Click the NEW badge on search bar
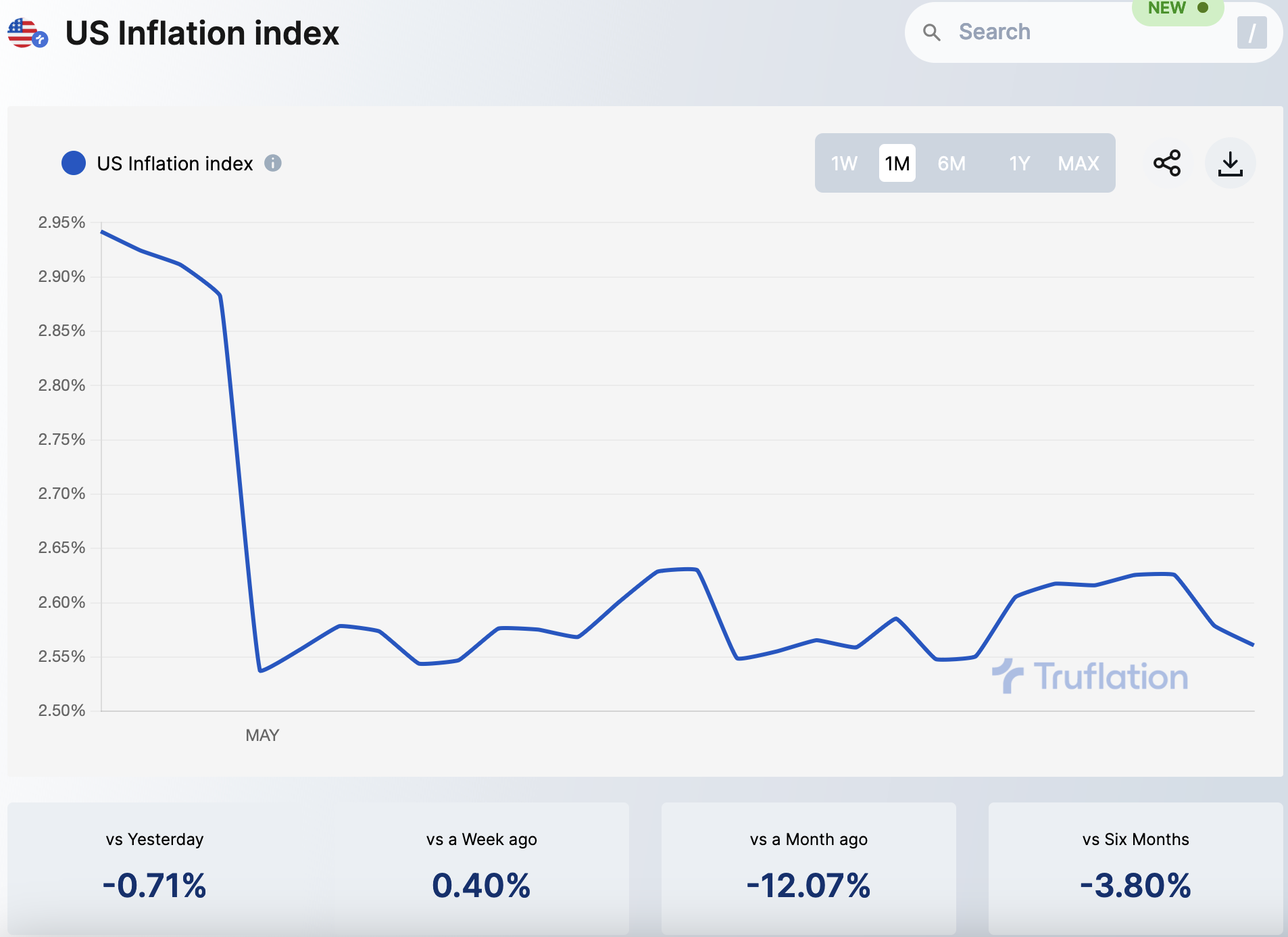Screen dimensions: 1288x937 pos(1176,9)
